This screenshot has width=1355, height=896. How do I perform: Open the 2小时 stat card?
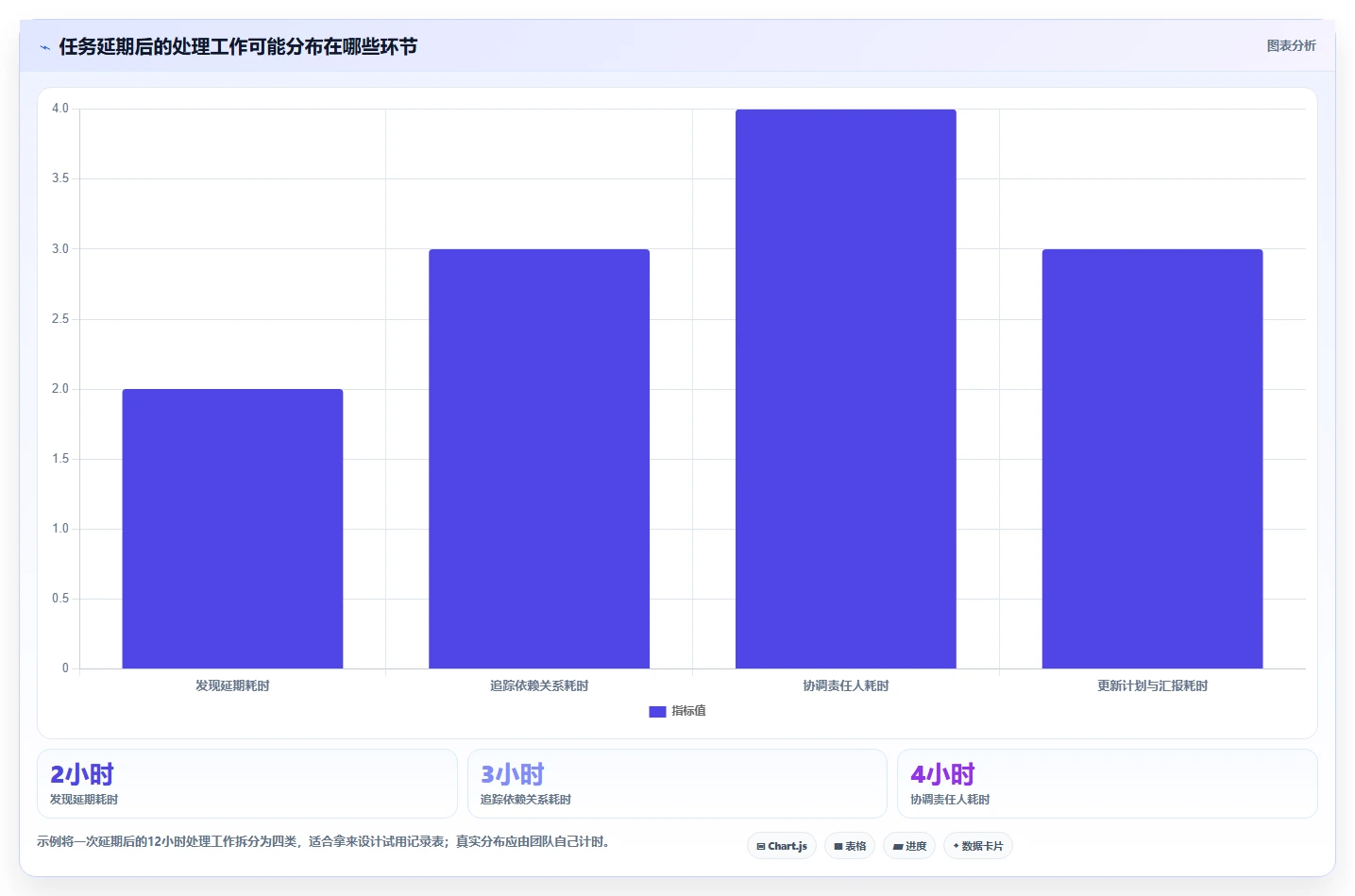coord(247,784)
